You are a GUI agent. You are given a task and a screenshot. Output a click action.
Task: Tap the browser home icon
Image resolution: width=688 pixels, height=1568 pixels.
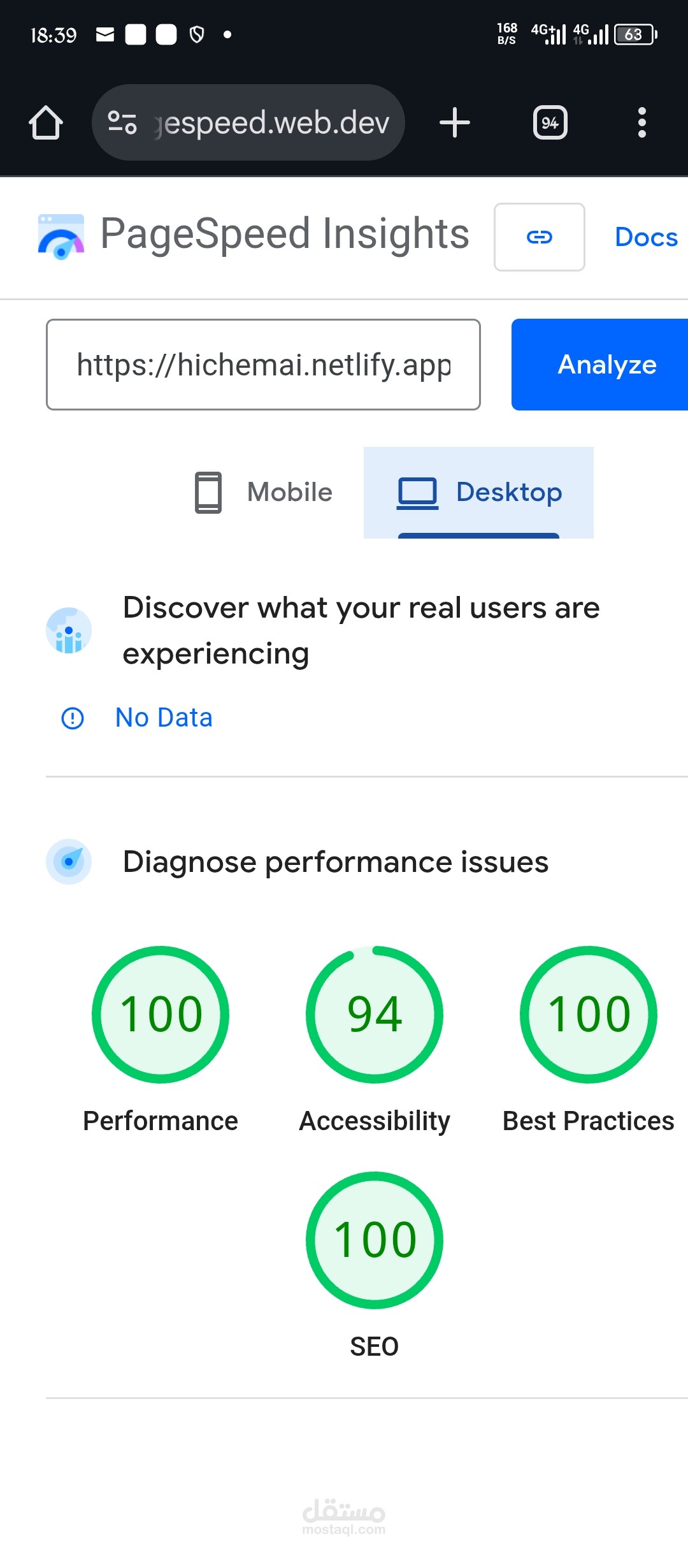[46, 122]
